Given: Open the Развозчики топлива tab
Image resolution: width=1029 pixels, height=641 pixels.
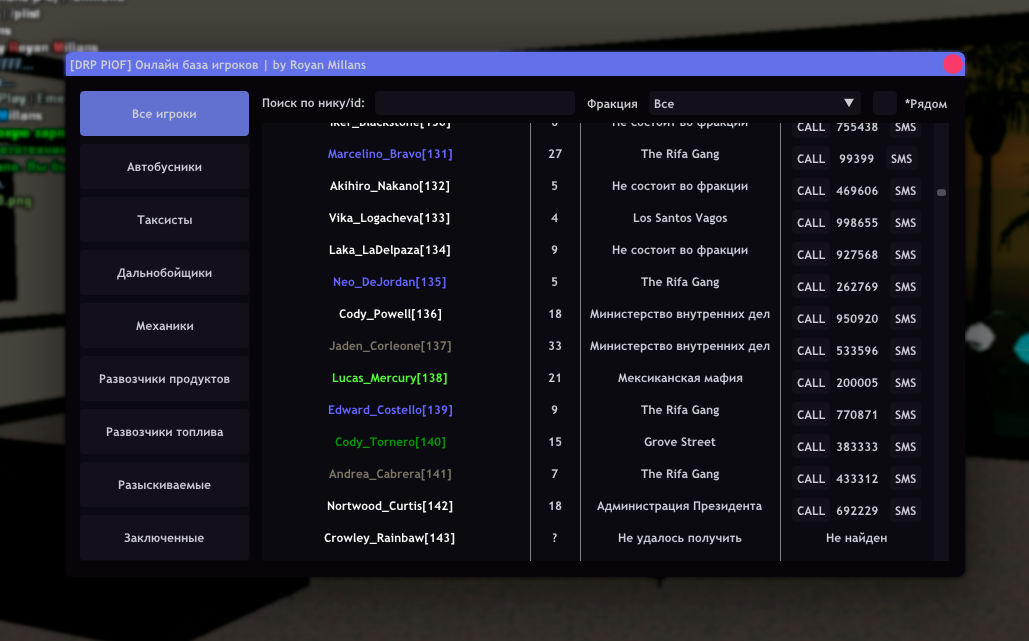Looking at the screenshot, I should (x=164, y=432).
